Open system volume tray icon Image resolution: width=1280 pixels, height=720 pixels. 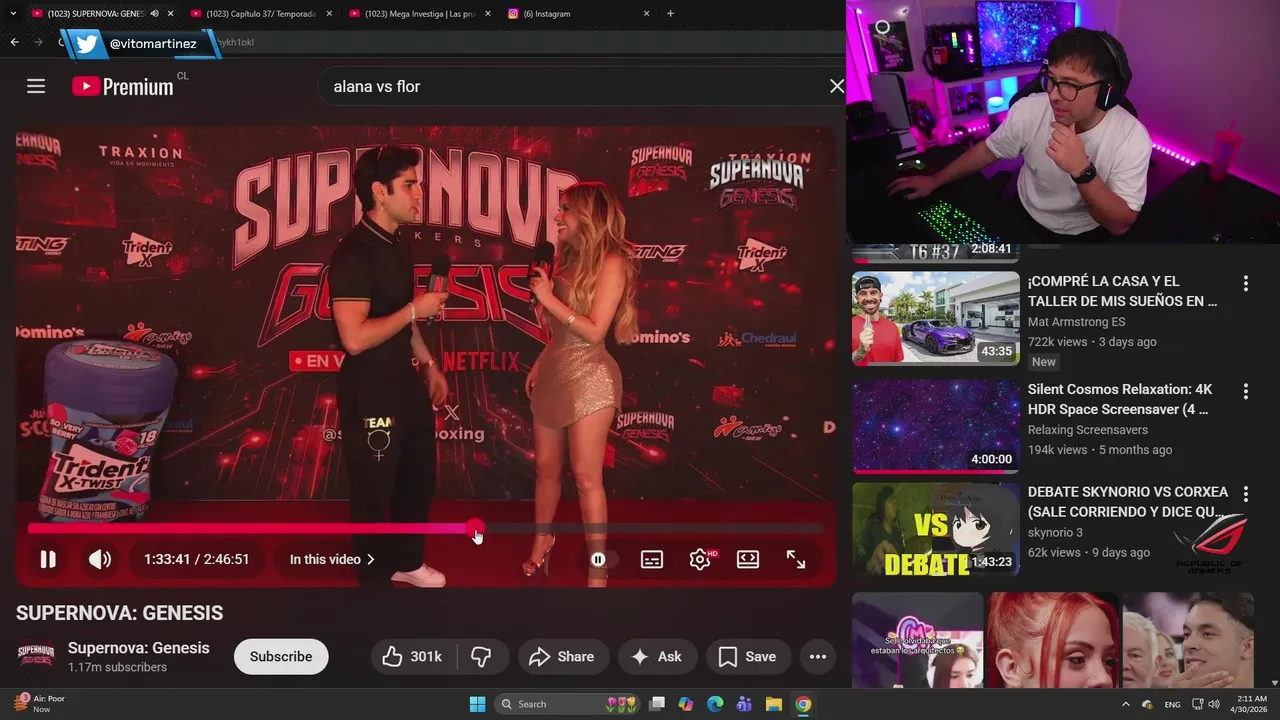point(1213,705)
